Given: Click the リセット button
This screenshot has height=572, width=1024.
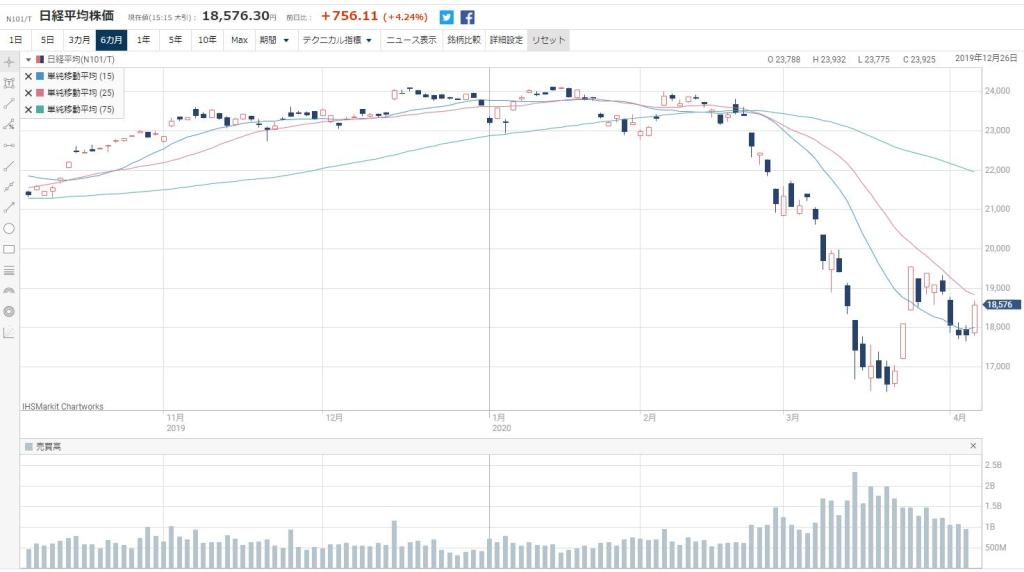Looking at the screenshot, I should click(x=548, y=40).
